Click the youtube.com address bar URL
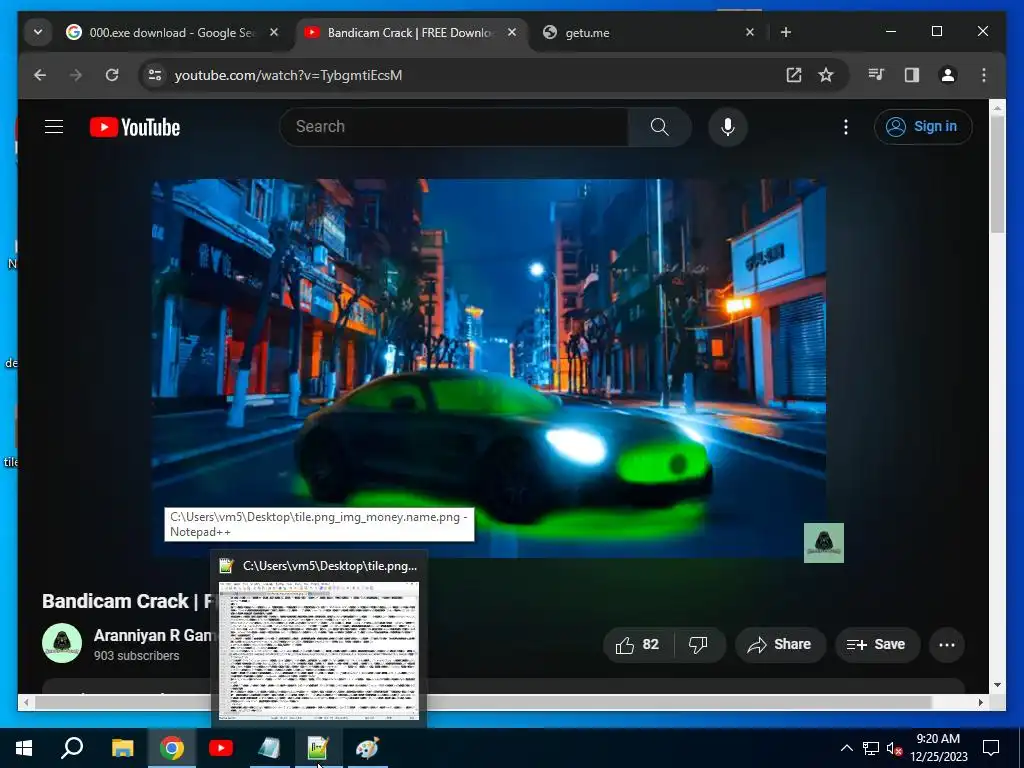Viewport: 1024px width, 768px height. [288, 75]
